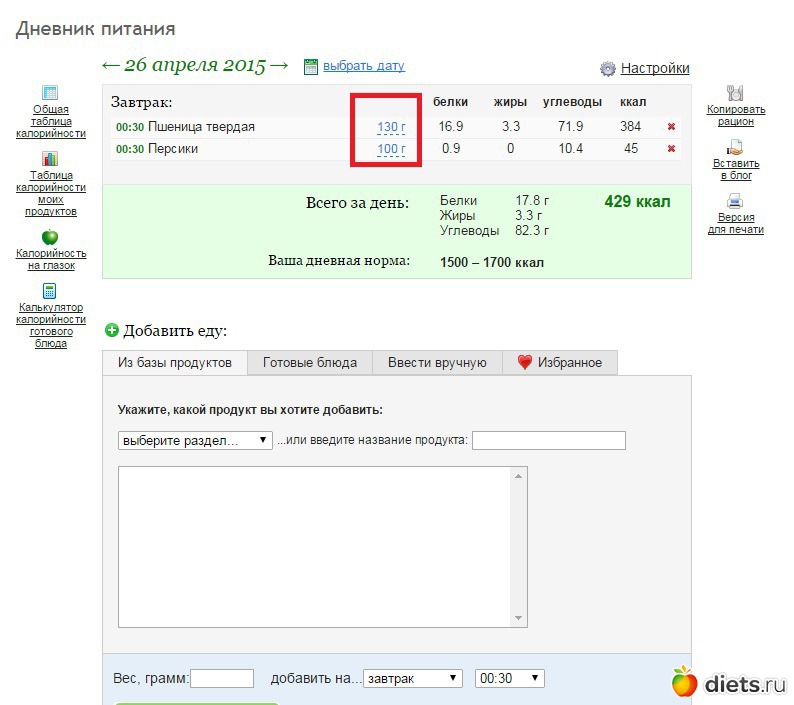The image size is (794, 705).
Task: Click the calculator icon for ready dish calories
Action: (50, 291)
